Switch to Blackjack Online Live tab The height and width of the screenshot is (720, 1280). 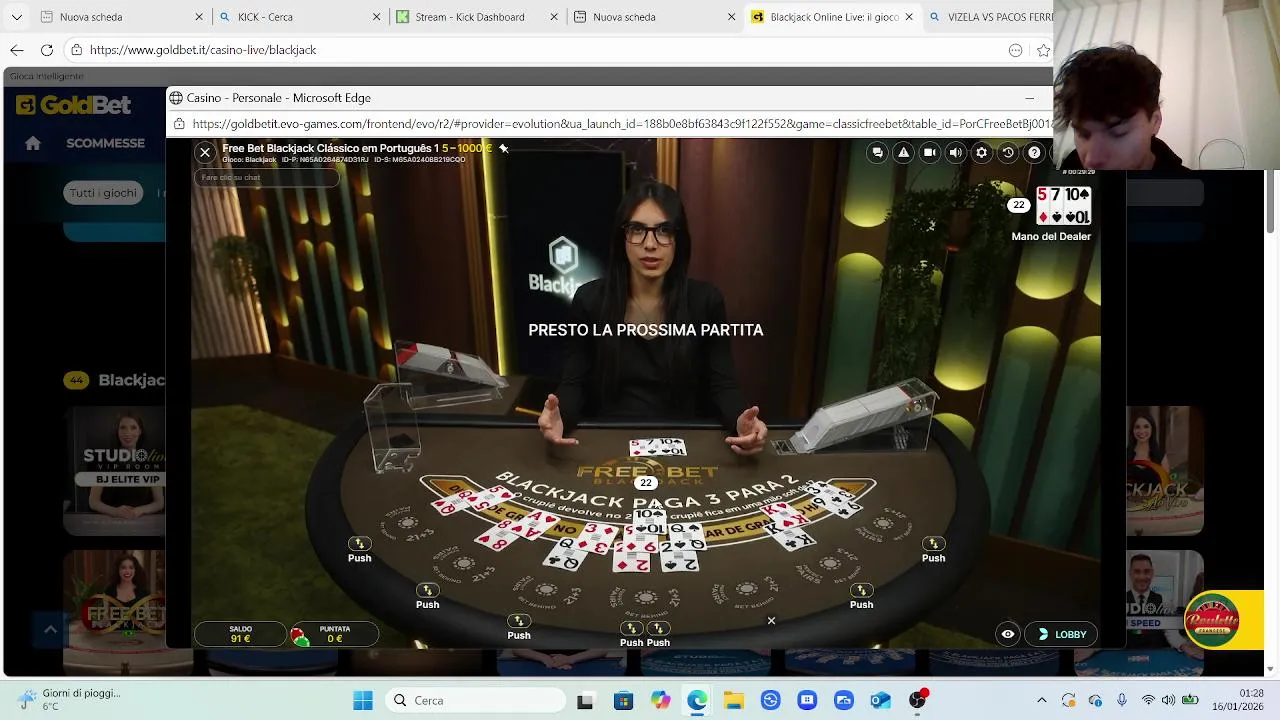coord(833,17)
